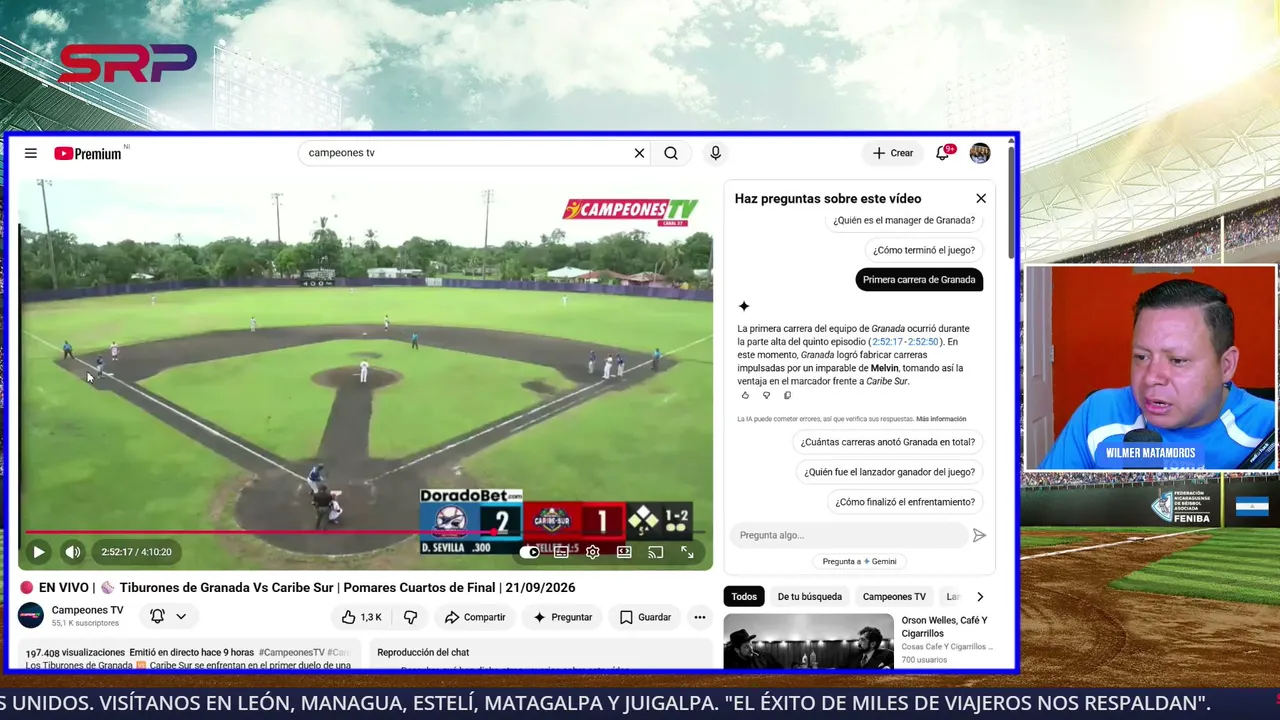Dislike the video
1280x720 pixels.
pos(410,617)
